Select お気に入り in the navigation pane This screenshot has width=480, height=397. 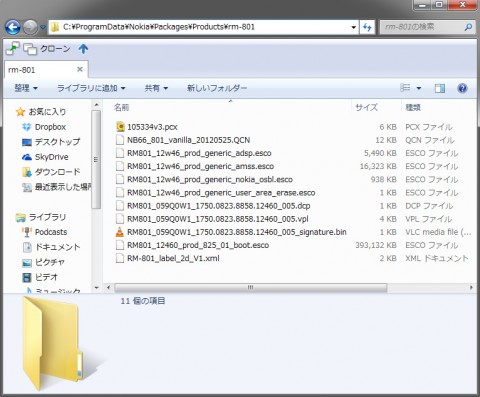(x=41, y=112)
